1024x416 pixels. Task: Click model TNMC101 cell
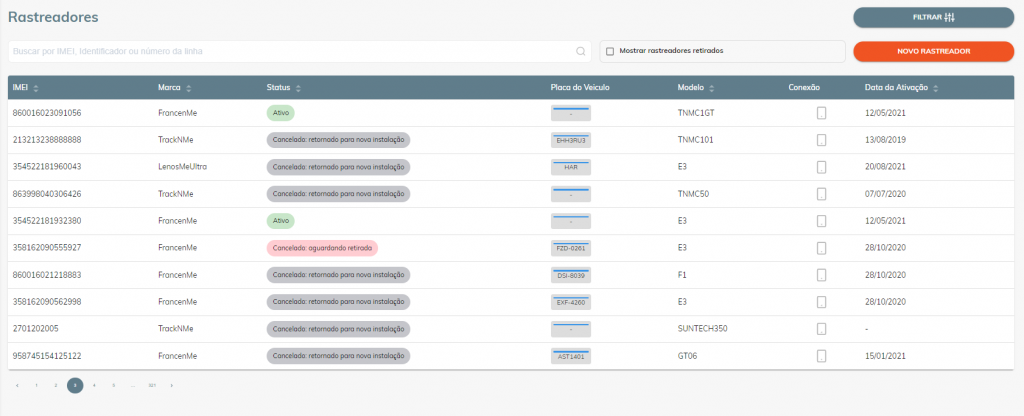click(x=696, y=140)
